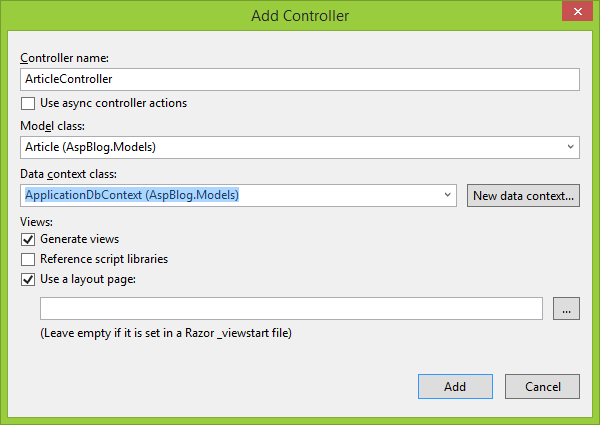Click the Razor _viewstart hint text

coord(172,333)
